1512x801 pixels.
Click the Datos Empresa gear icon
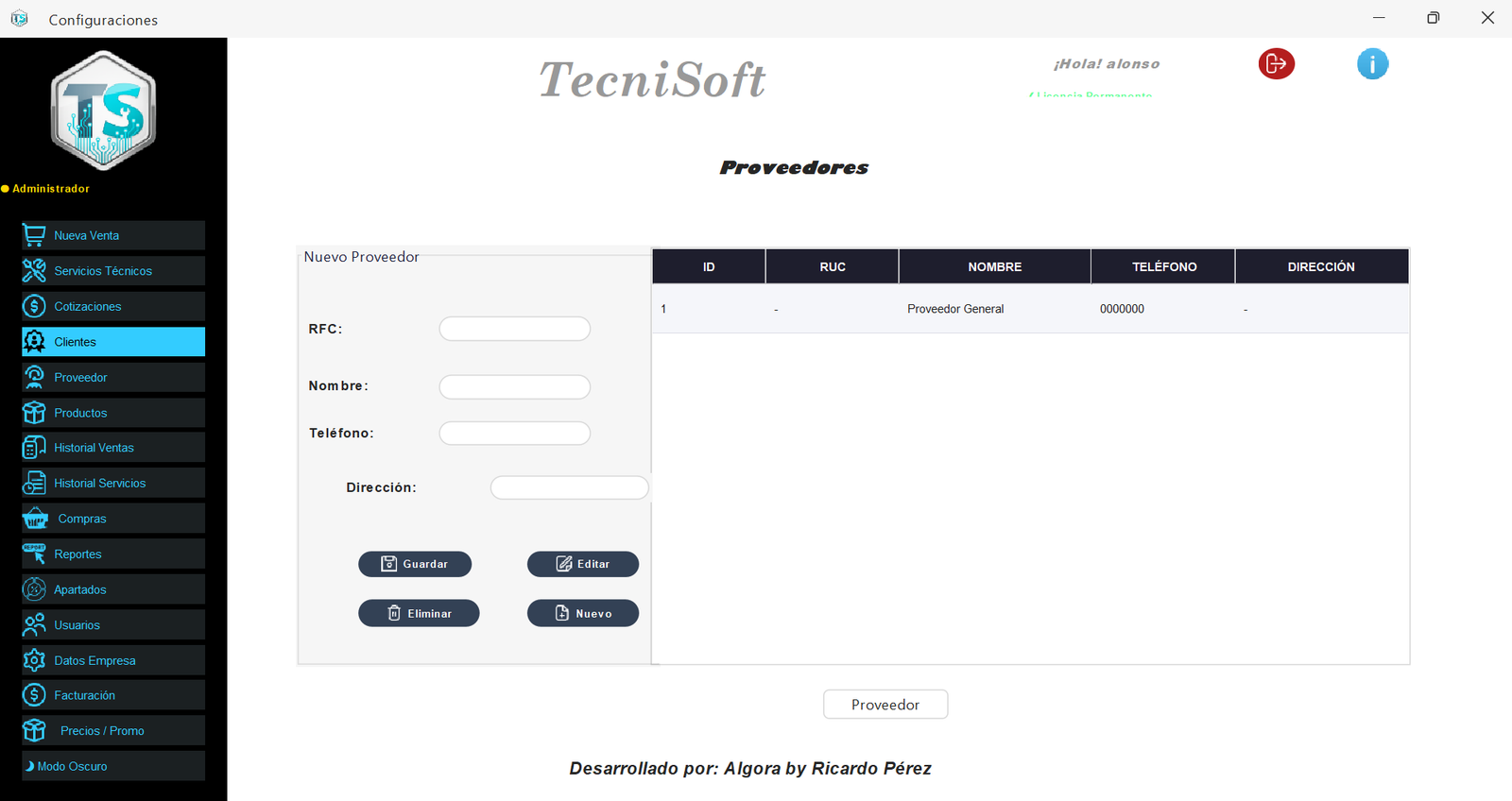[x=34, y=660]
